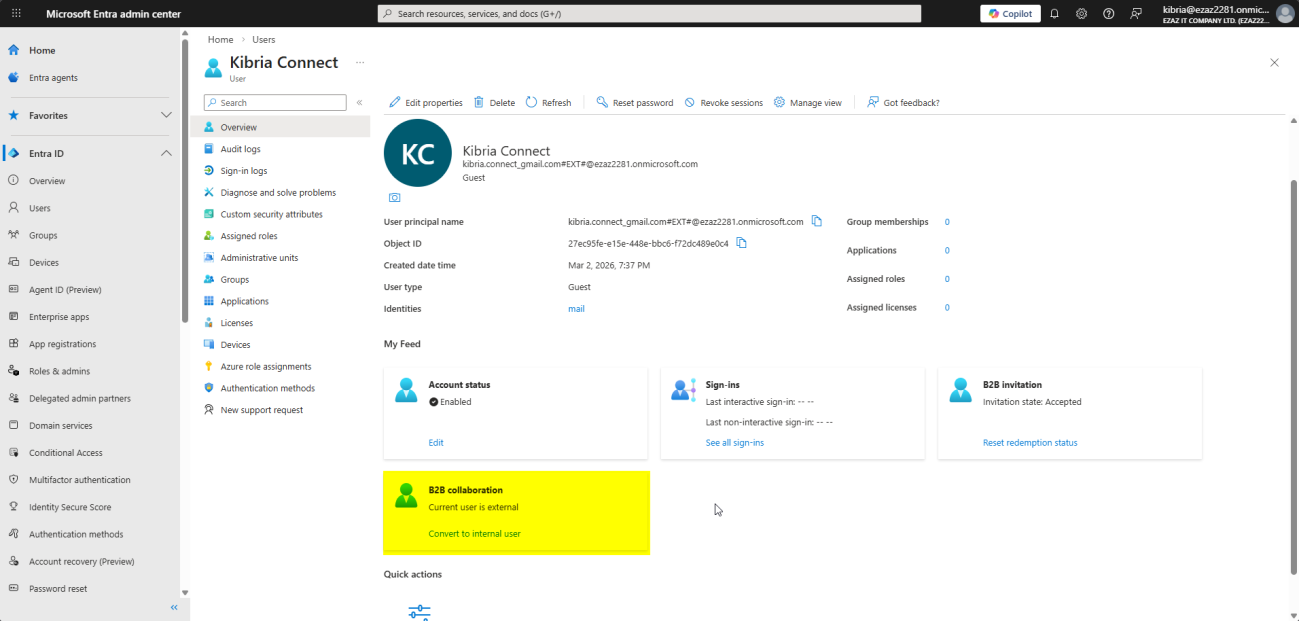Click the mail identities link
1299x621 pixels.
pos(576,309)
